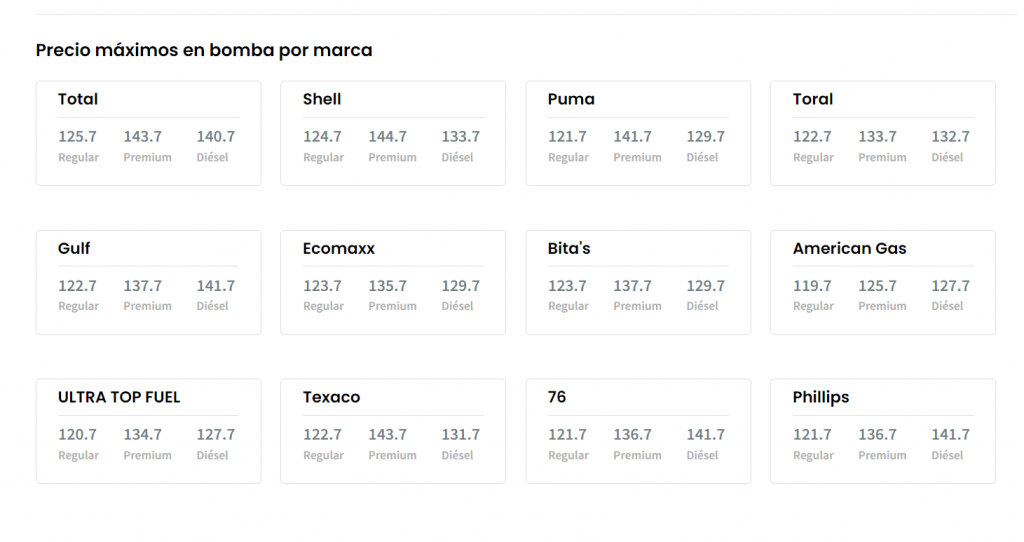The image size is (1024, 542).
Task: Click the Bita's brand title
Action: pyautogui.click(x=569, y=248)
